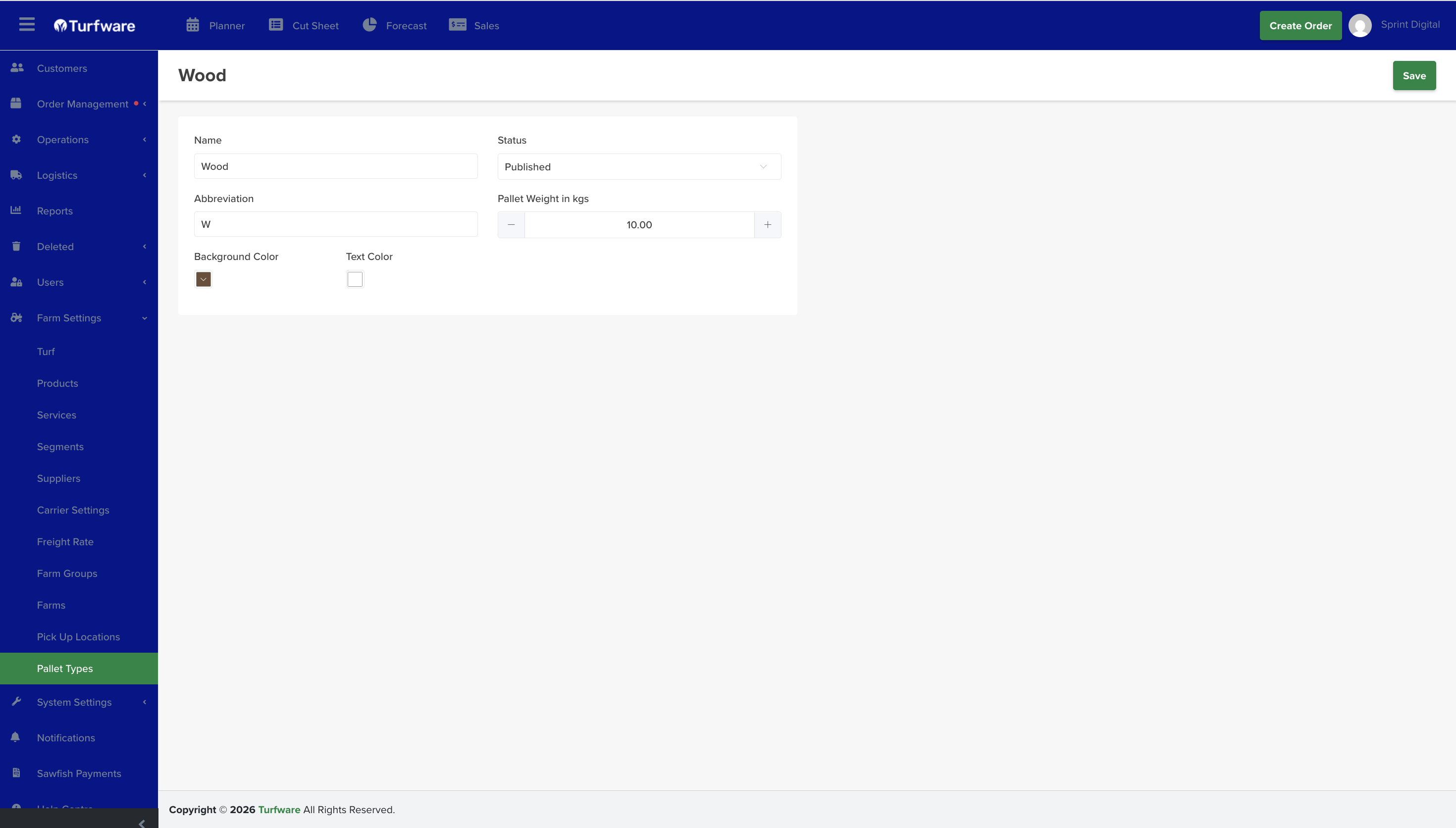Viewport: 1456px width, 828px height.
Task: Click the Sprint Digital username
Action: 1410,24
